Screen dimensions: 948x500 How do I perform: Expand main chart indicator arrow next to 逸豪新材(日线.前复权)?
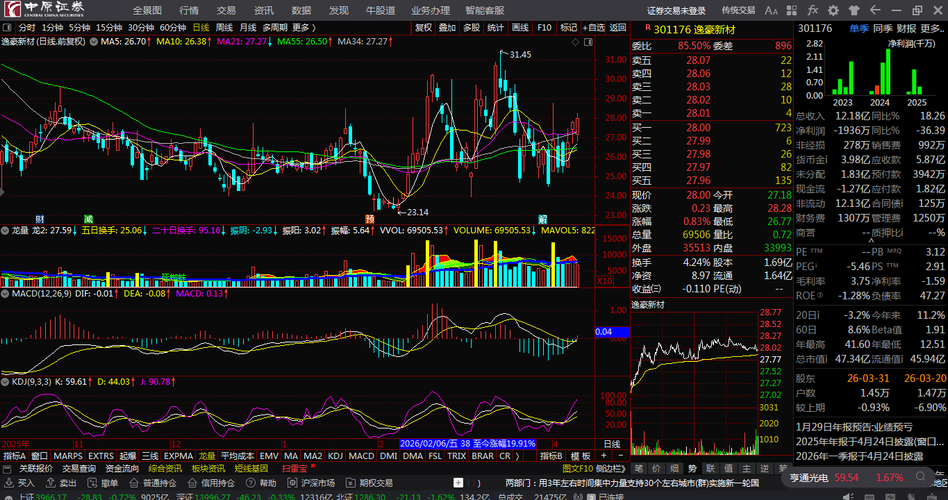[x=94, y=42]
